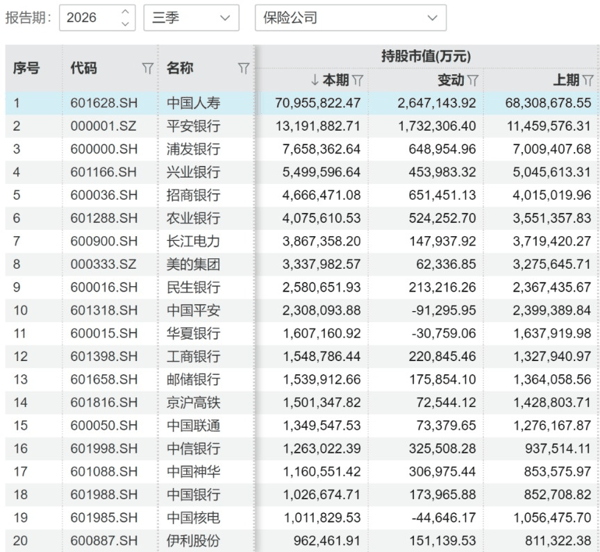Decrease report year with down arrow
Image resolution: width=600 pixels, height=552 pixels.
pos(125,24)
